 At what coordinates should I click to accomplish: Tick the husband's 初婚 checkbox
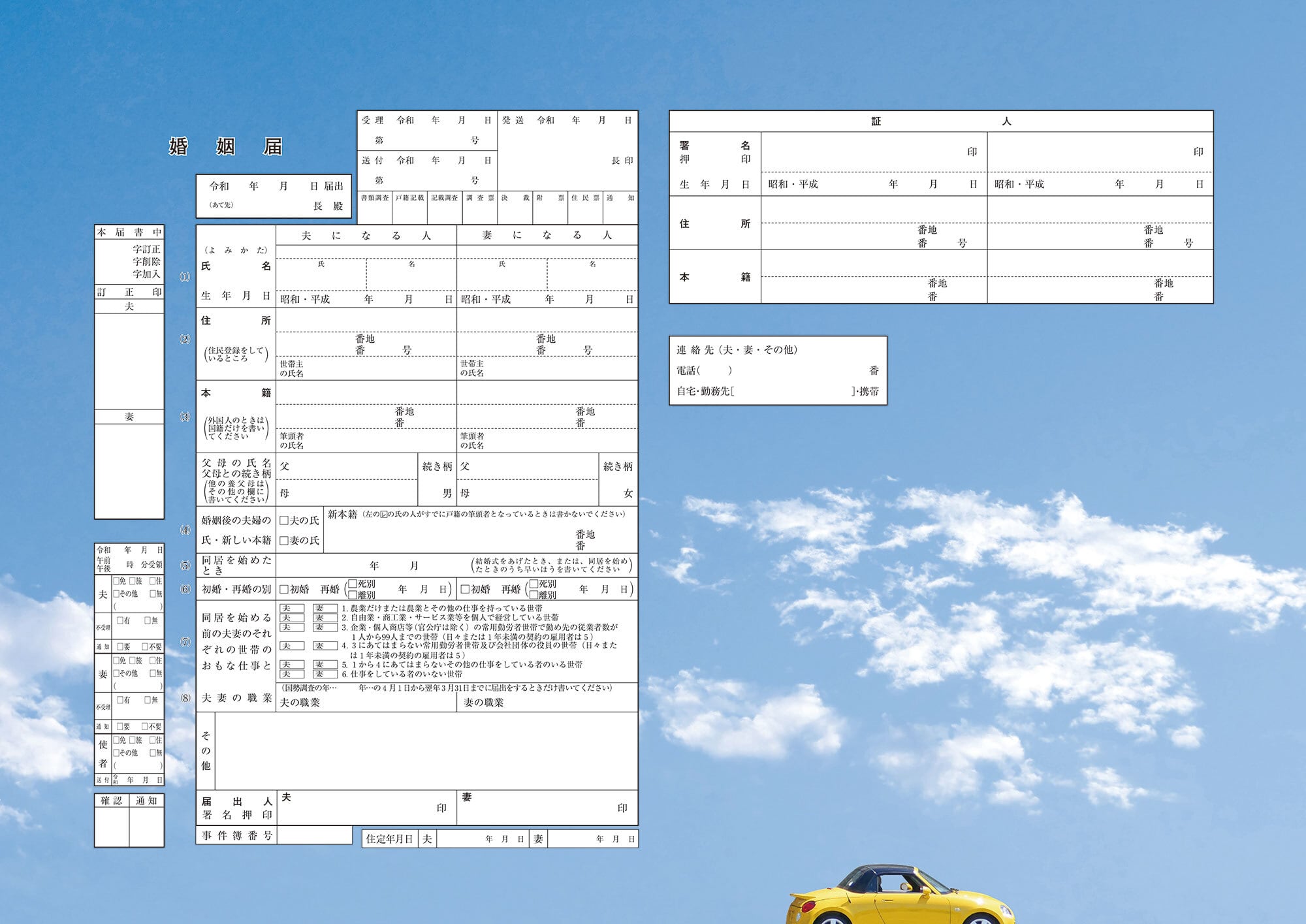click(x=284, y=589)
